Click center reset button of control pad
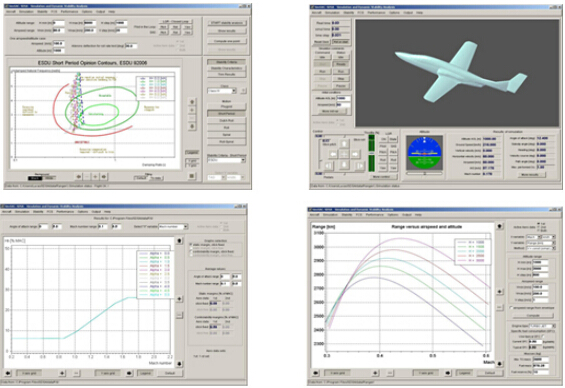This screenshot has height=388, width=565. coord(344,154)
